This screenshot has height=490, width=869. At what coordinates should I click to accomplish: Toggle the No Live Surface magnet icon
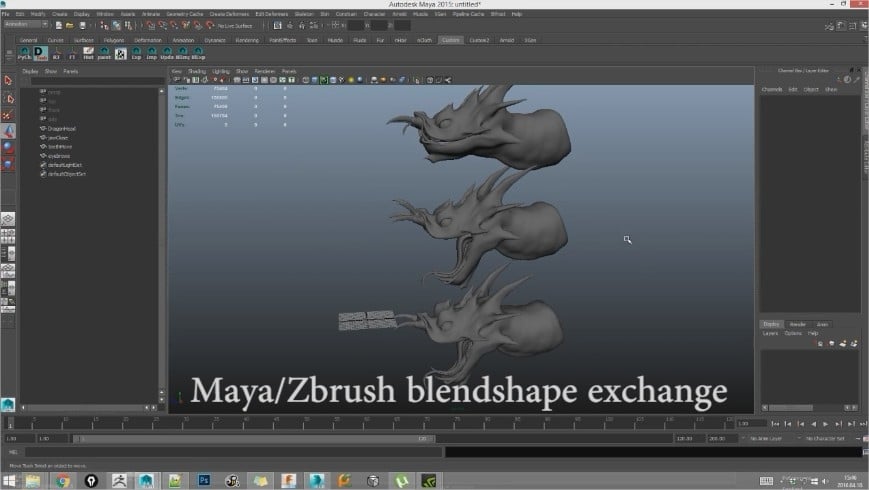pos(210,25)
